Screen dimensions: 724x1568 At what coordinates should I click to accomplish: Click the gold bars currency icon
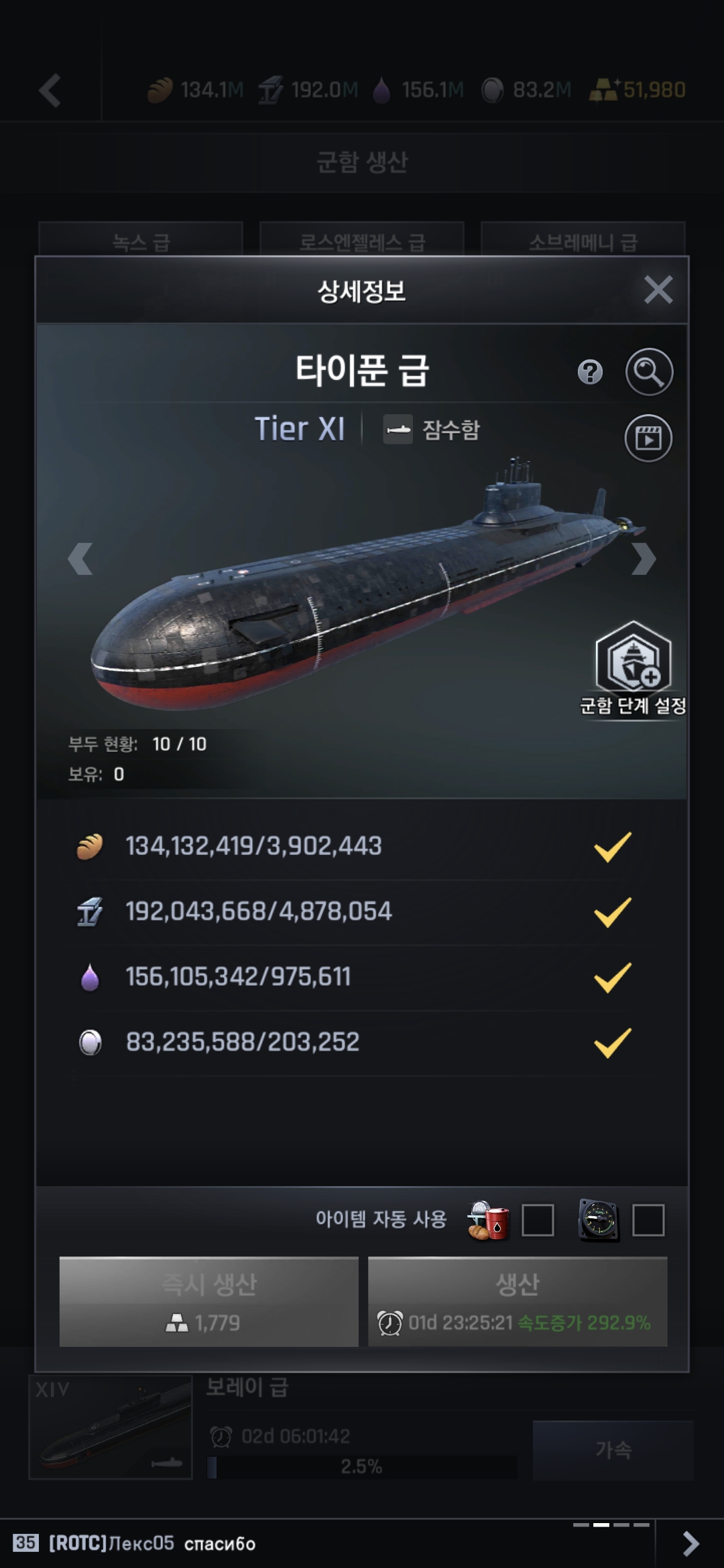pos(603,90)
